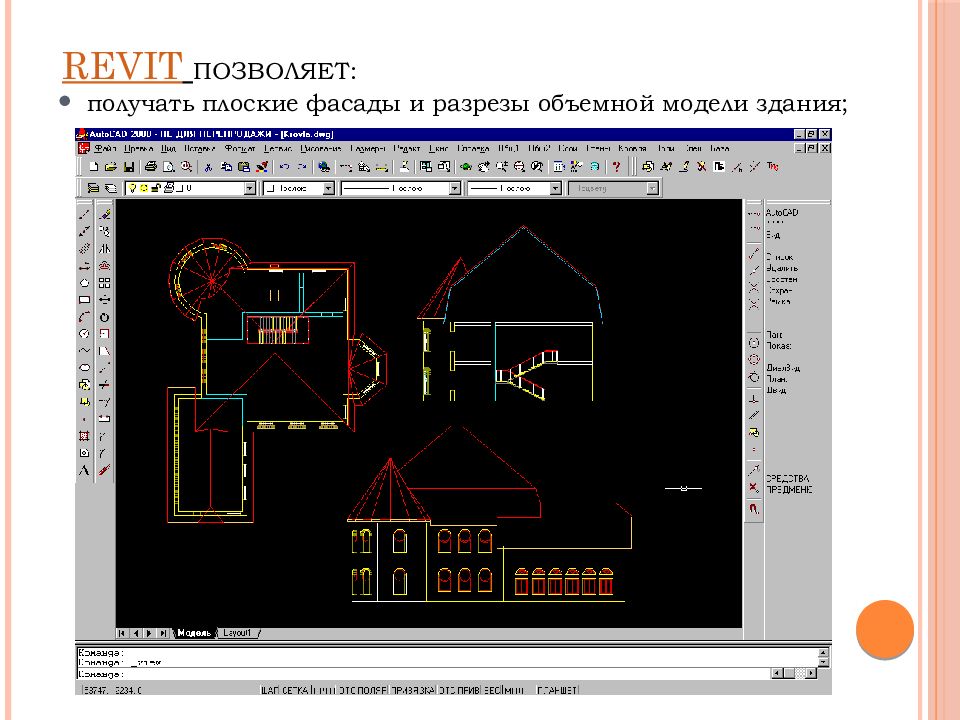Click the Open file folder icon

(111, 167)
